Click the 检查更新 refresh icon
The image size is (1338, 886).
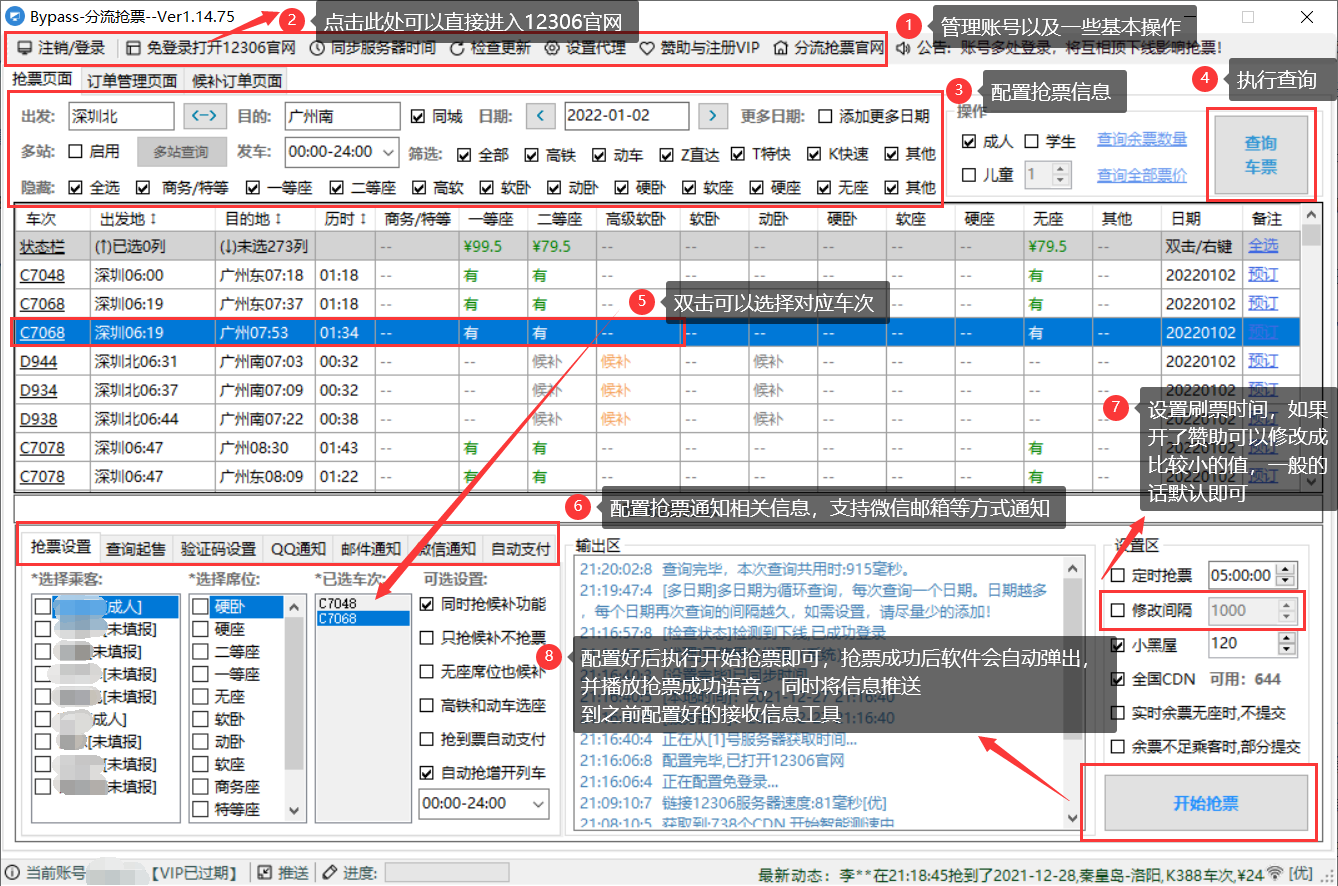(457, 48)
